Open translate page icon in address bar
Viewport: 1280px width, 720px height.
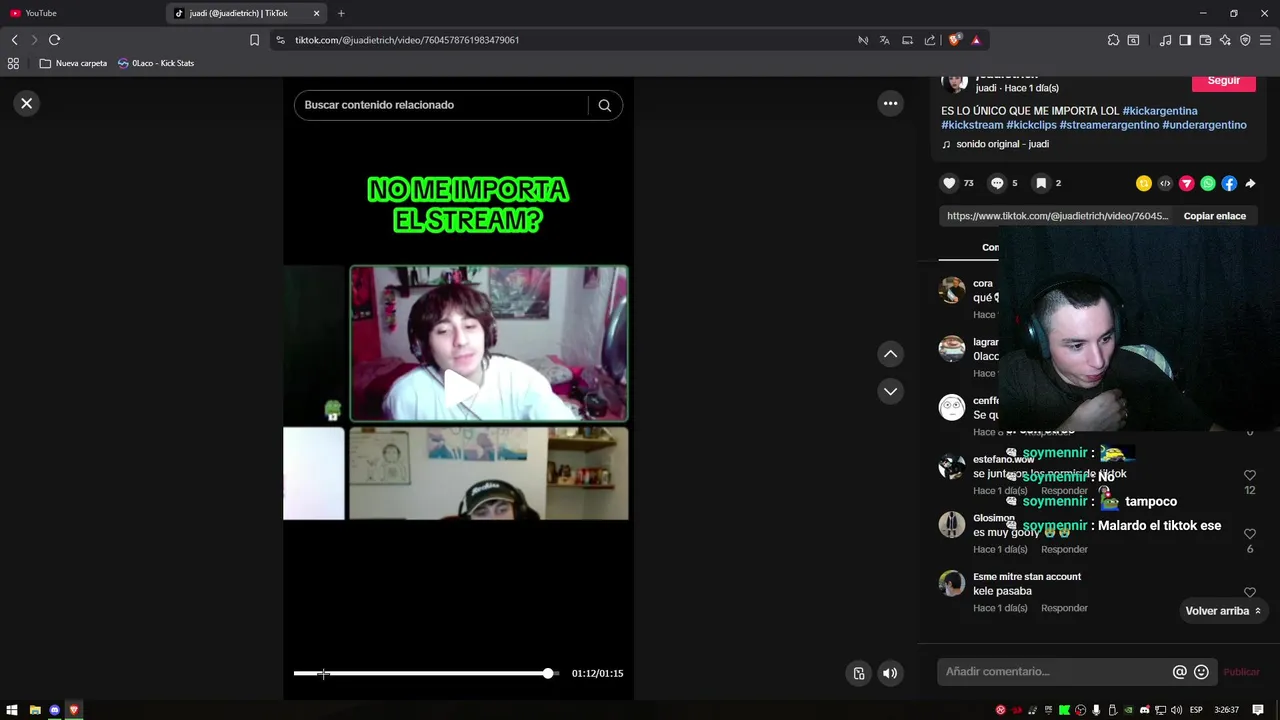coord(884,40)
